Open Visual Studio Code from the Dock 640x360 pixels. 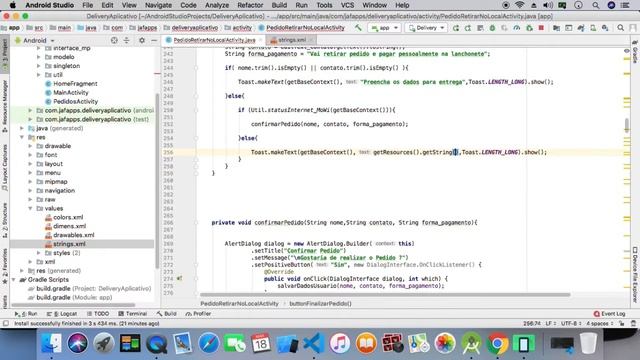(x=313, y=343)
